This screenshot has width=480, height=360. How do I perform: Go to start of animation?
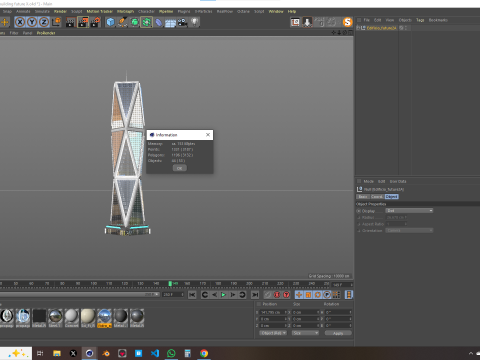point(192,295)
